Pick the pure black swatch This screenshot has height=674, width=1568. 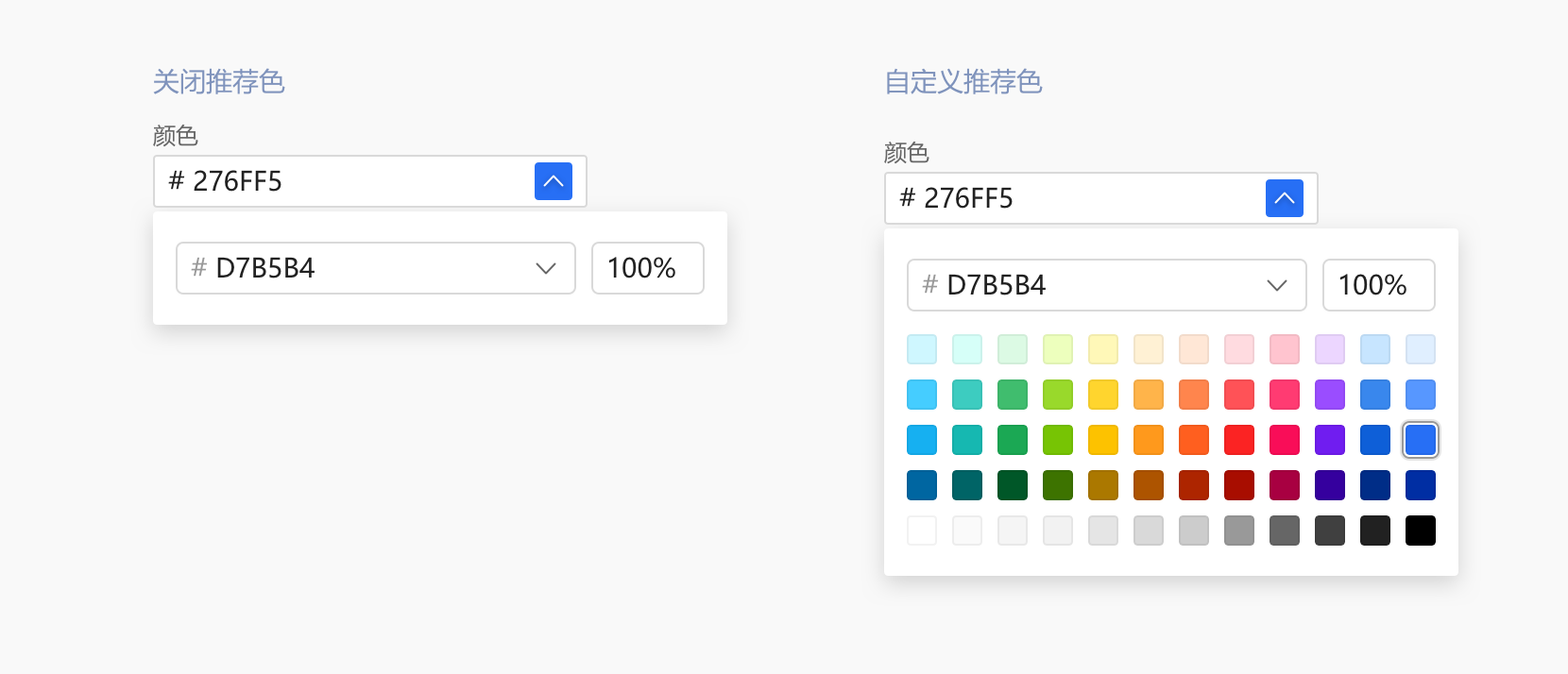click(x=1421, y=531)
